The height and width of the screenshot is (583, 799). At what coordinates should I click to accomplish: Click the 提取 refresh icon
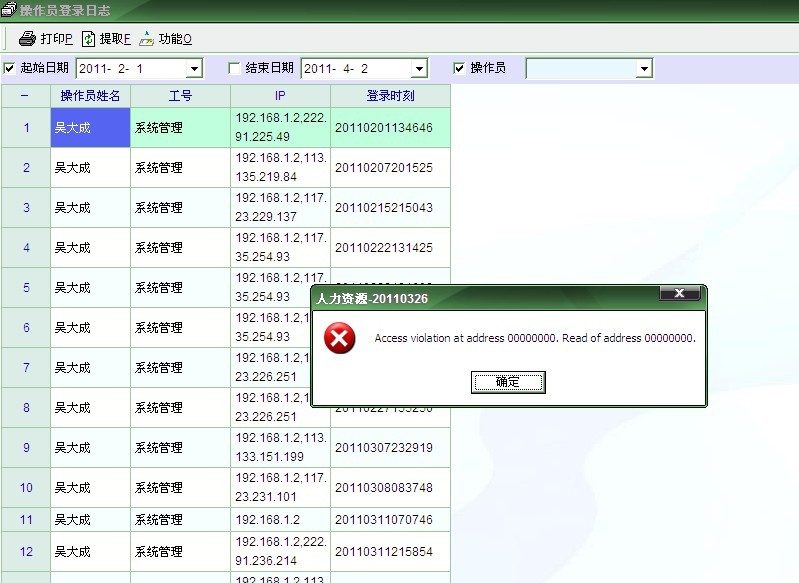(88, 39)
